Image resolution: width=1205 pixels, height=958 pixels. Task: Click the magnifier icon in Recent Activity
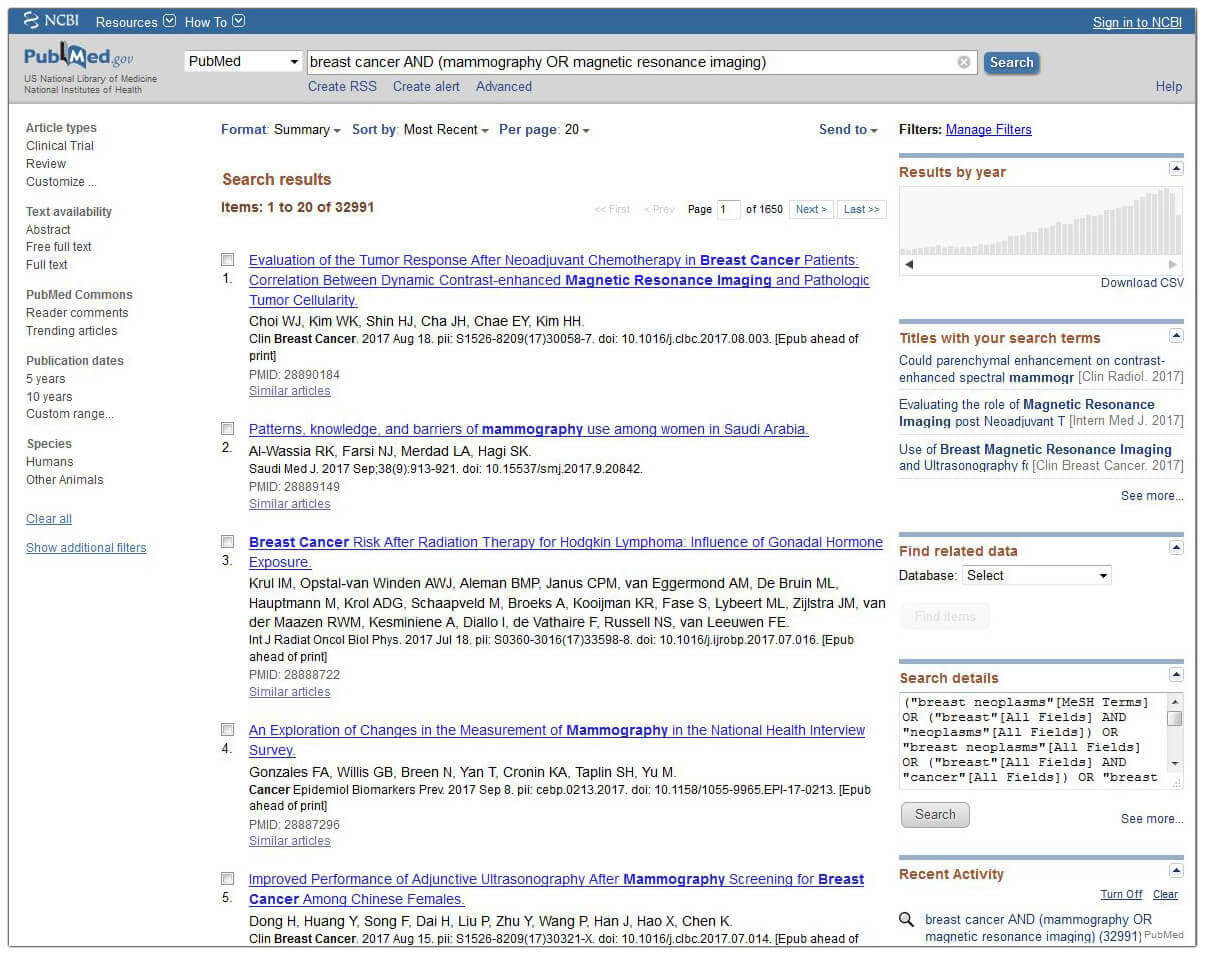(x=907, y=920)
